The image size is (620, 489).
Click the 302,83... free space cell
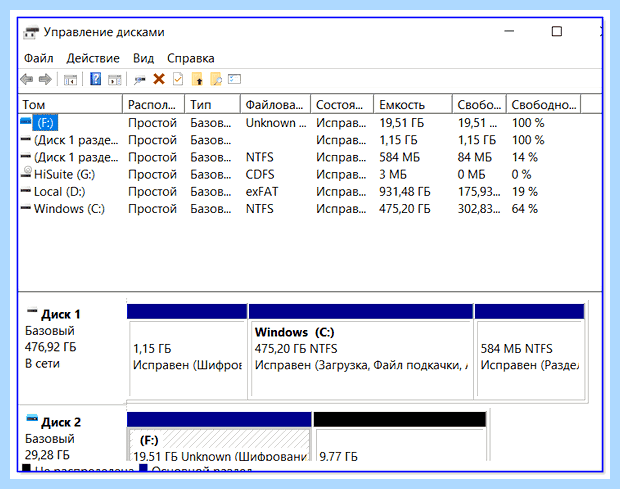pos(479,209)
